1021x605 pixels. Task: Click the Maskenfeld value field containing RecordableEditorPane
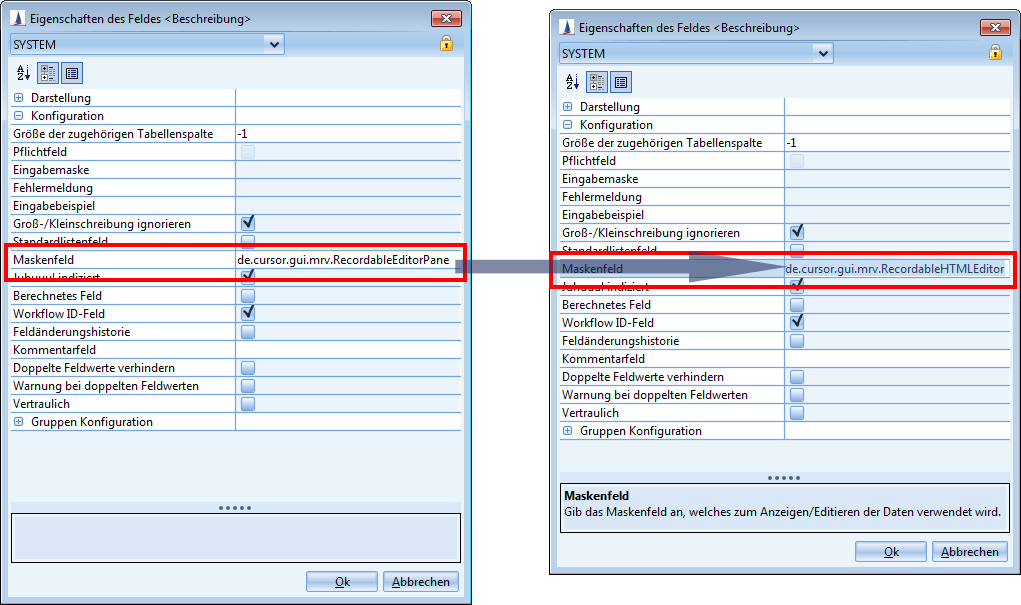348,260
